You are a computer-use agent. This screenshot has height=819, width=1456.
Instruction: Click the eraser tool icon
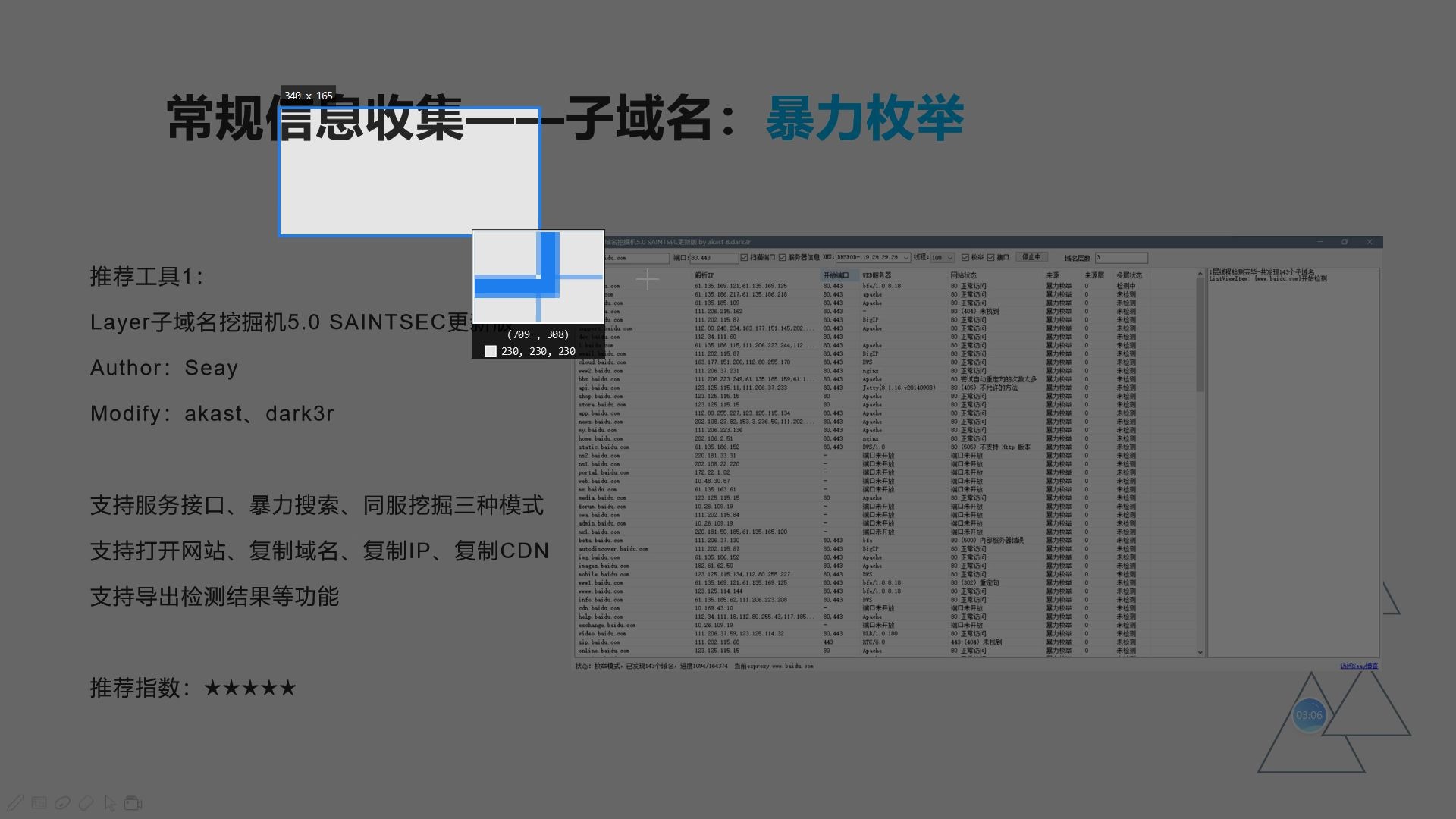86,802
